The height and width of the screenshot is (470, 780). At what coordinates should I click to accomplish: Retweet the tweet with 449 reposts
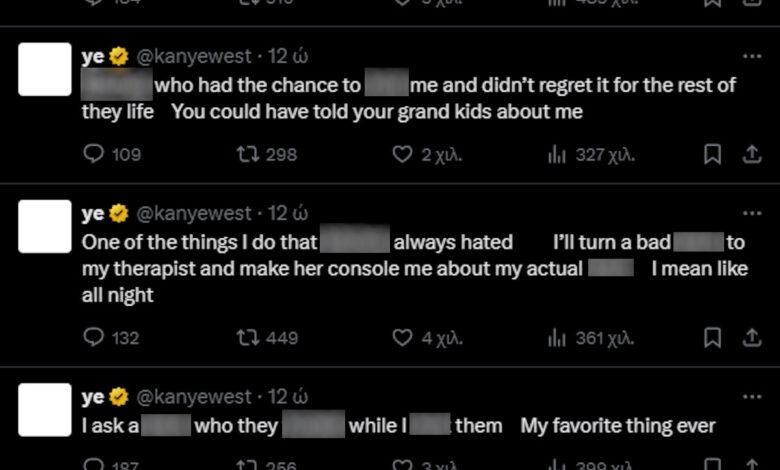point(246,338)
